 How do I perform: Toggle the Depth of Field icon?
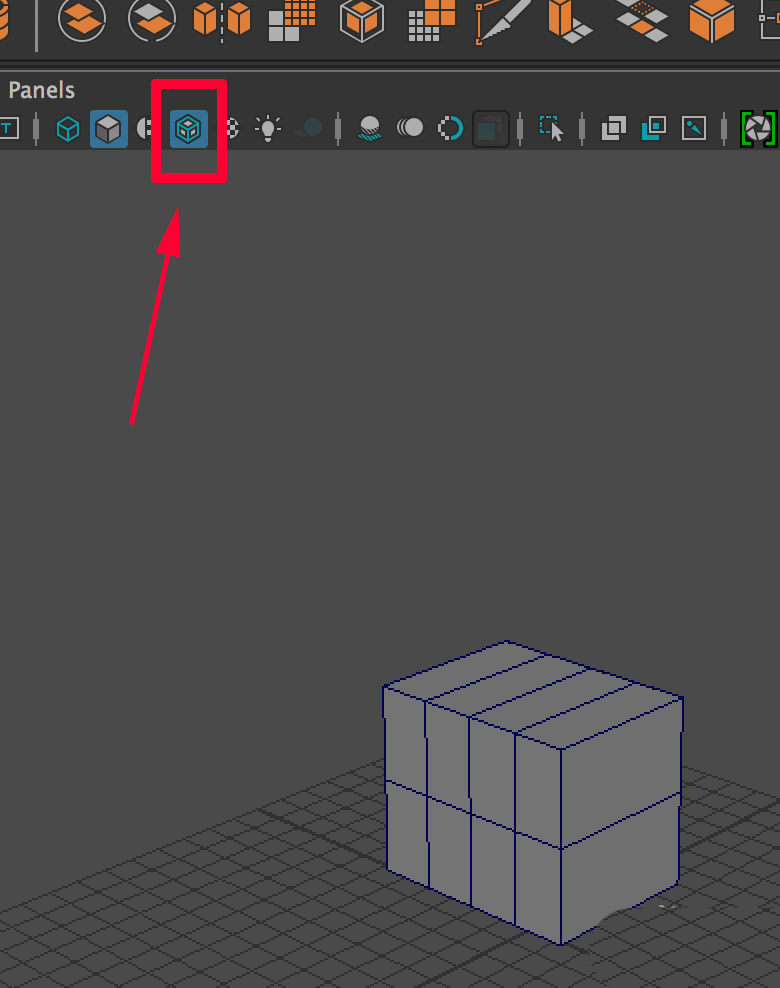491,129
